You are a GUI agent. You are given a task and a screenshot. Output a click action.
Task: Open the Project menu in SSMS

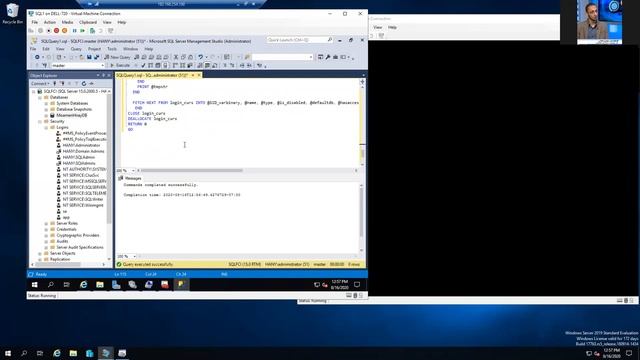[94, 49]
